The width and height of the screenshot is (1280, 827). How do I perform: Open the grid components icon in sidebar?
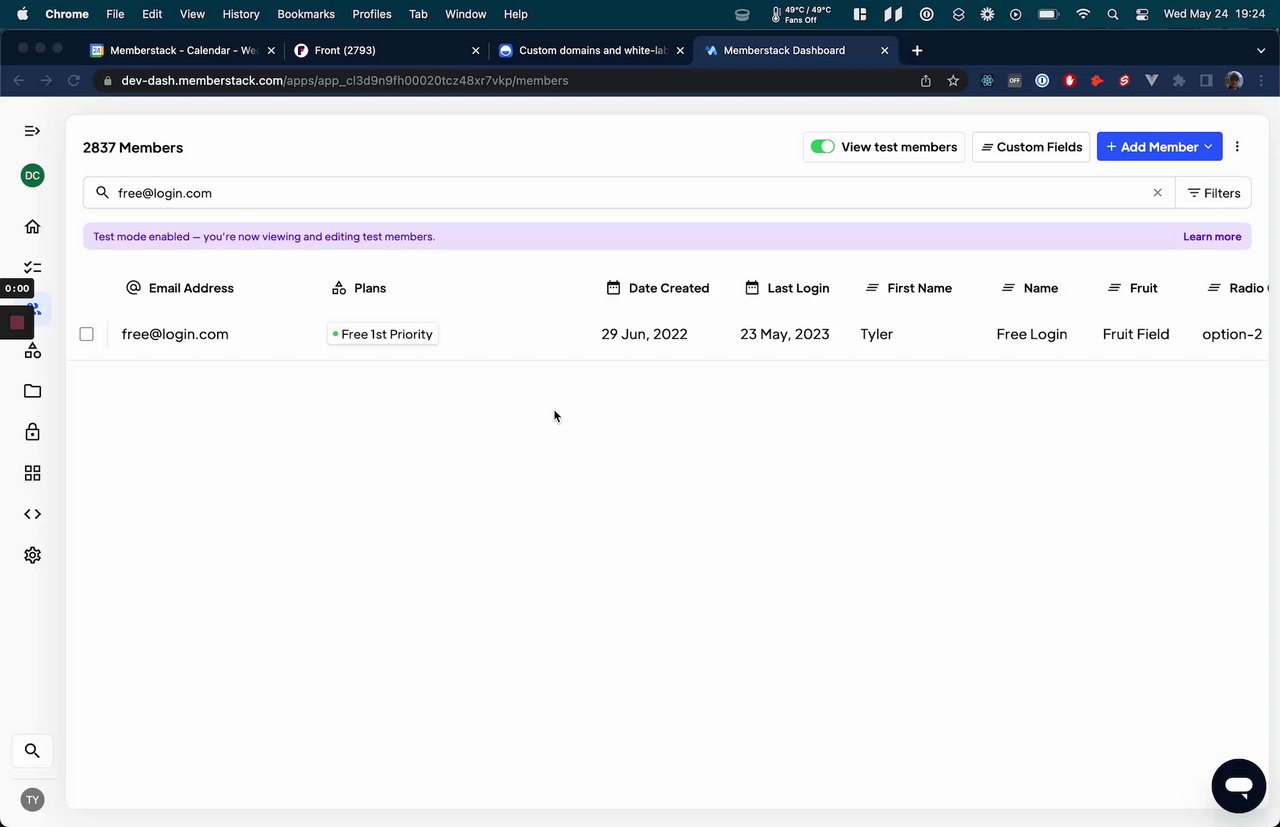coord(32,473)
